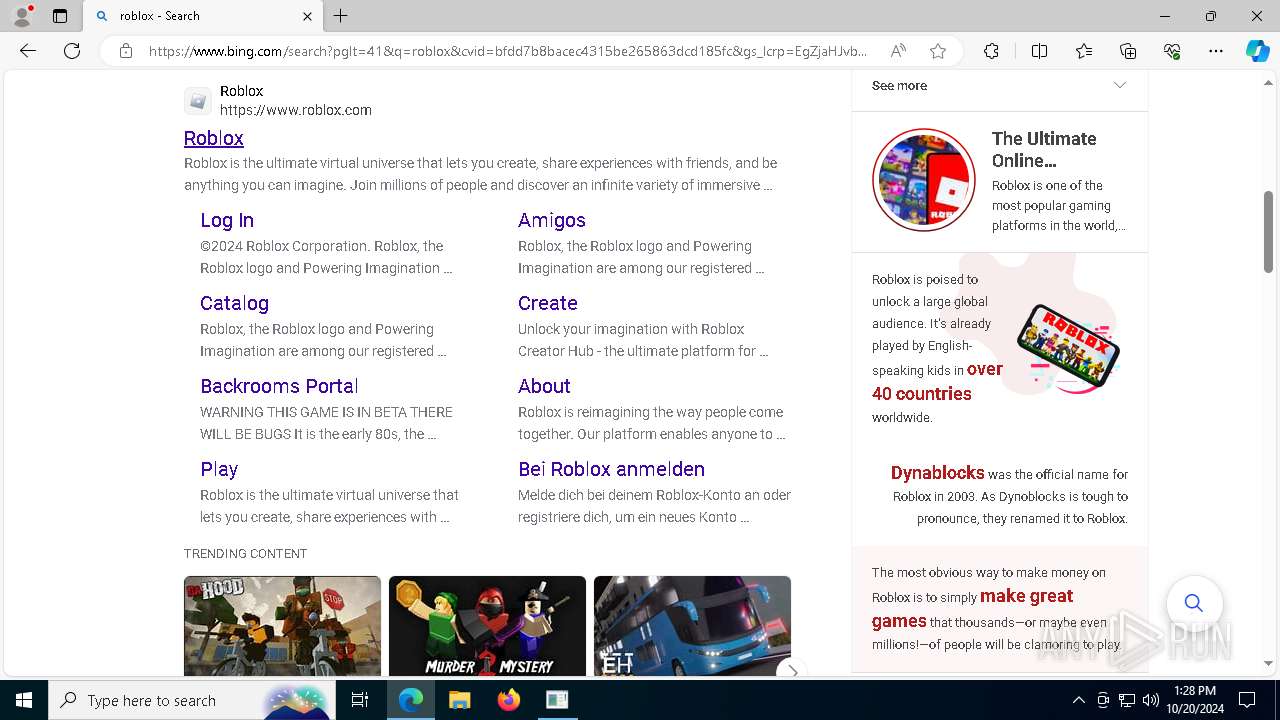
Task: Click circular Roblox image in sidebar
Action: click(x=923, y=180)
